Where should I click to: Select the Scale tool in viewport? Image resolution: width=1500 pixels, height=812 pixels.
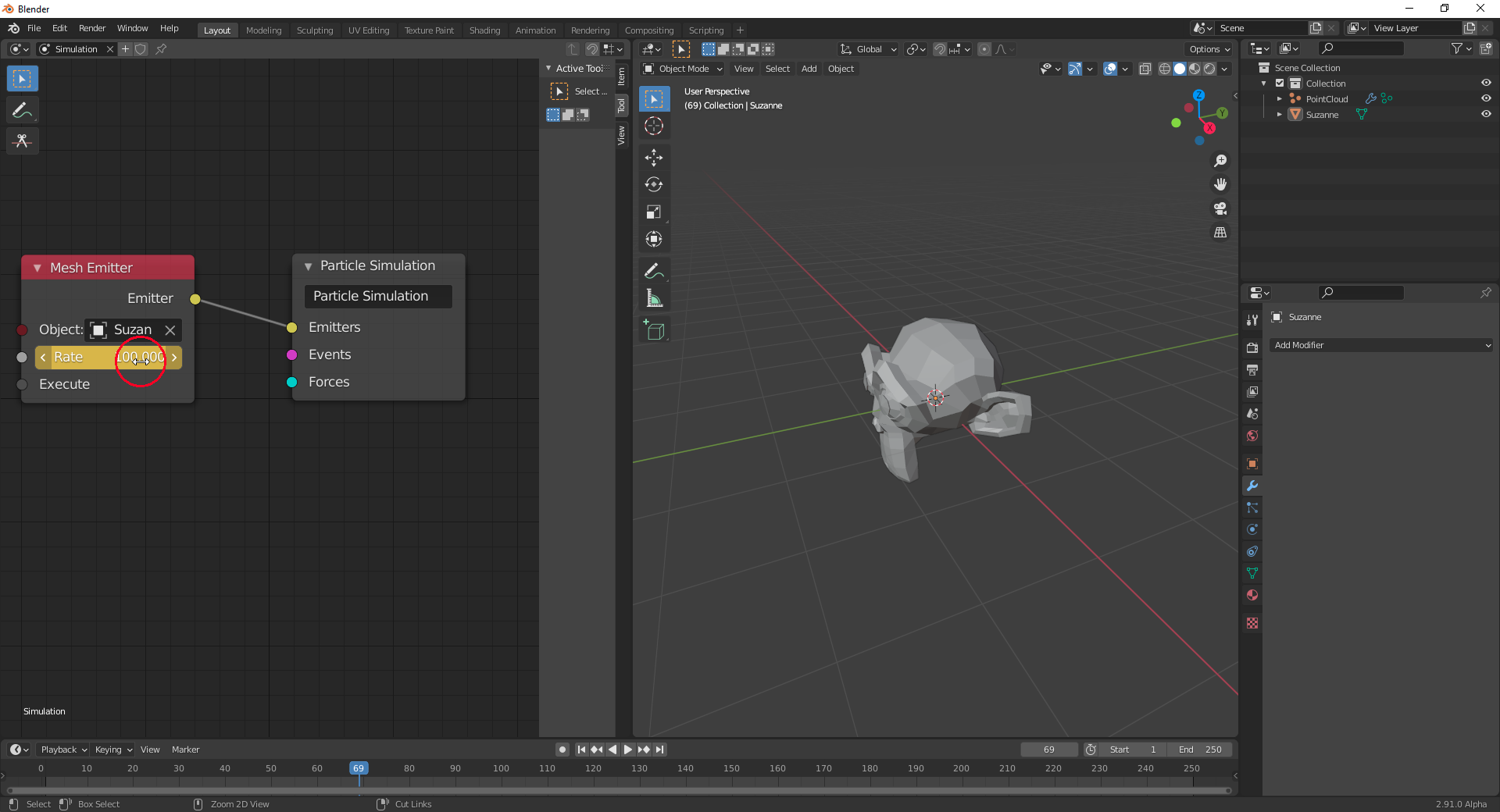(x=654, y=212)
